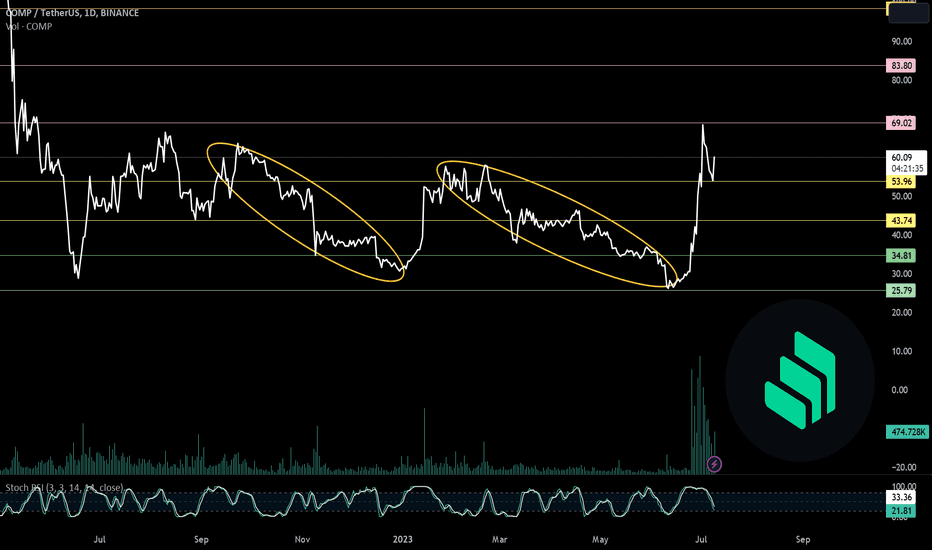Select the horizontal line at 83.80

(443, 65)
